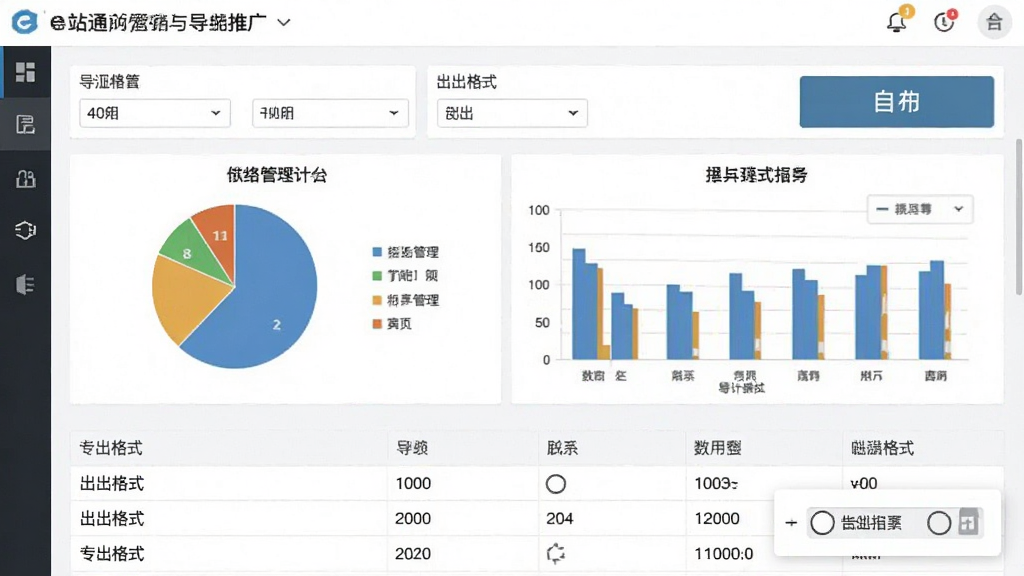Click the spinner icon in the 2020 row
Screen dimensions: 1024x576
(556, 554)
